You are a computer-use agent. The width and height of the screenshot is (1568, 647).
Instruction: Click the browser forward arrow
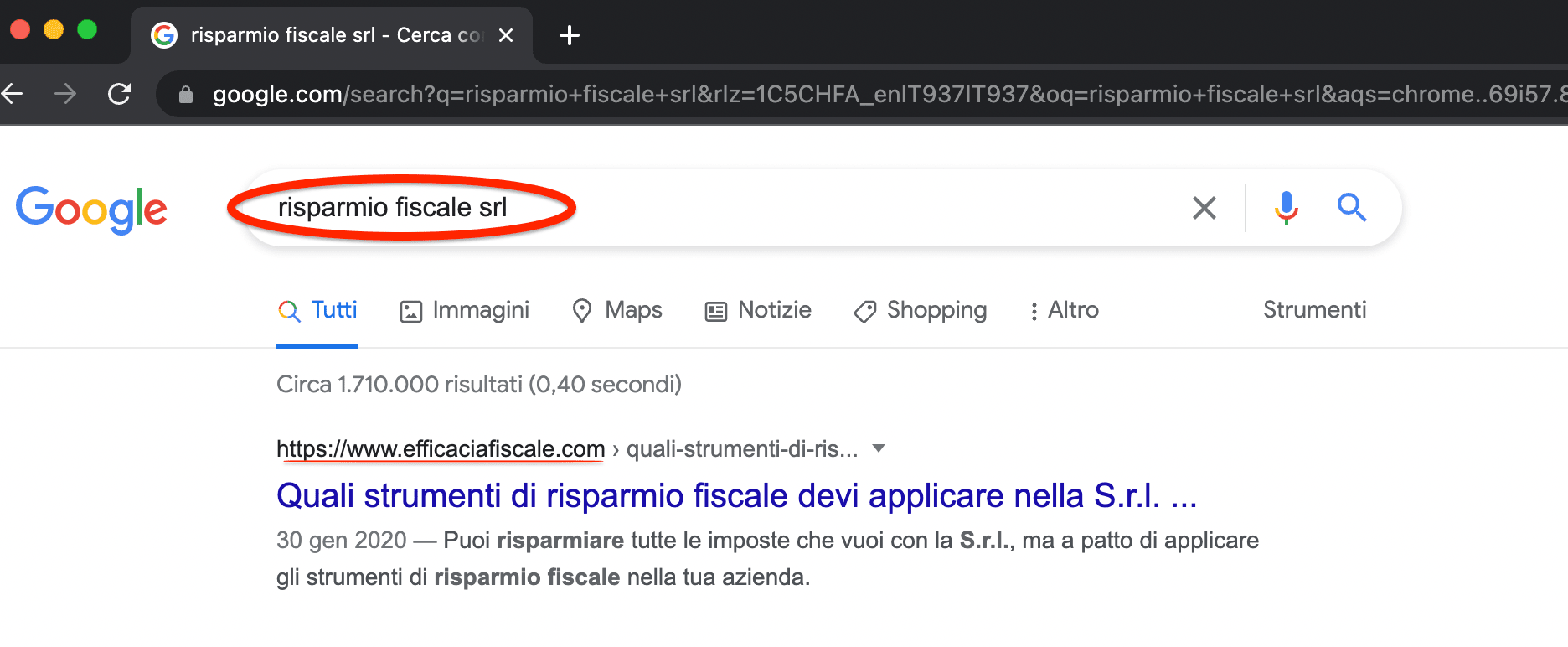[x=65, y=94]
